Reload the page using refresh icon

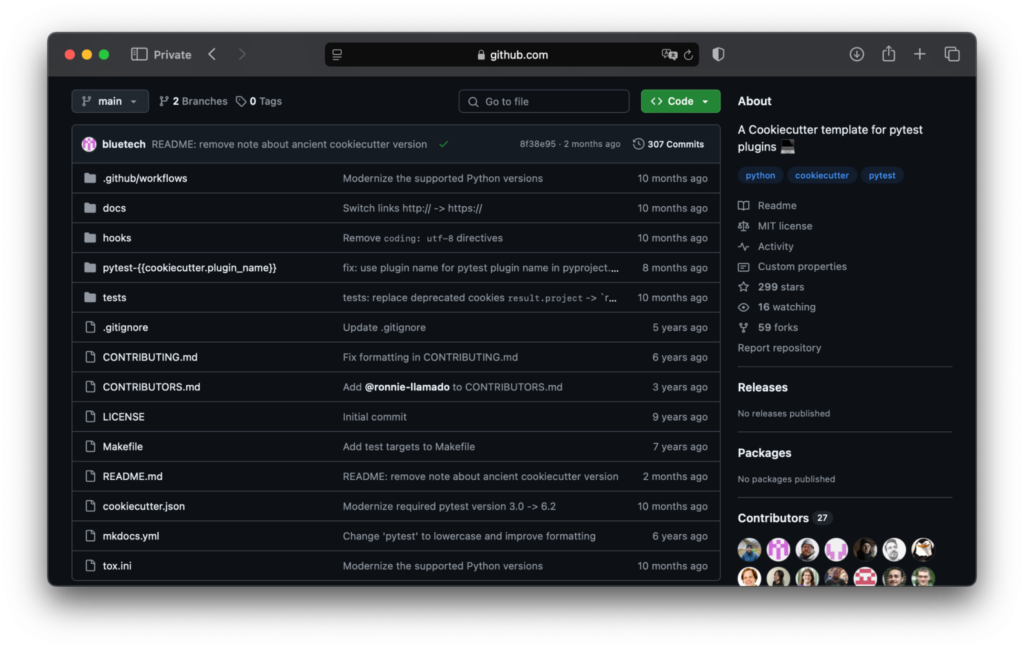pos(688,55)
